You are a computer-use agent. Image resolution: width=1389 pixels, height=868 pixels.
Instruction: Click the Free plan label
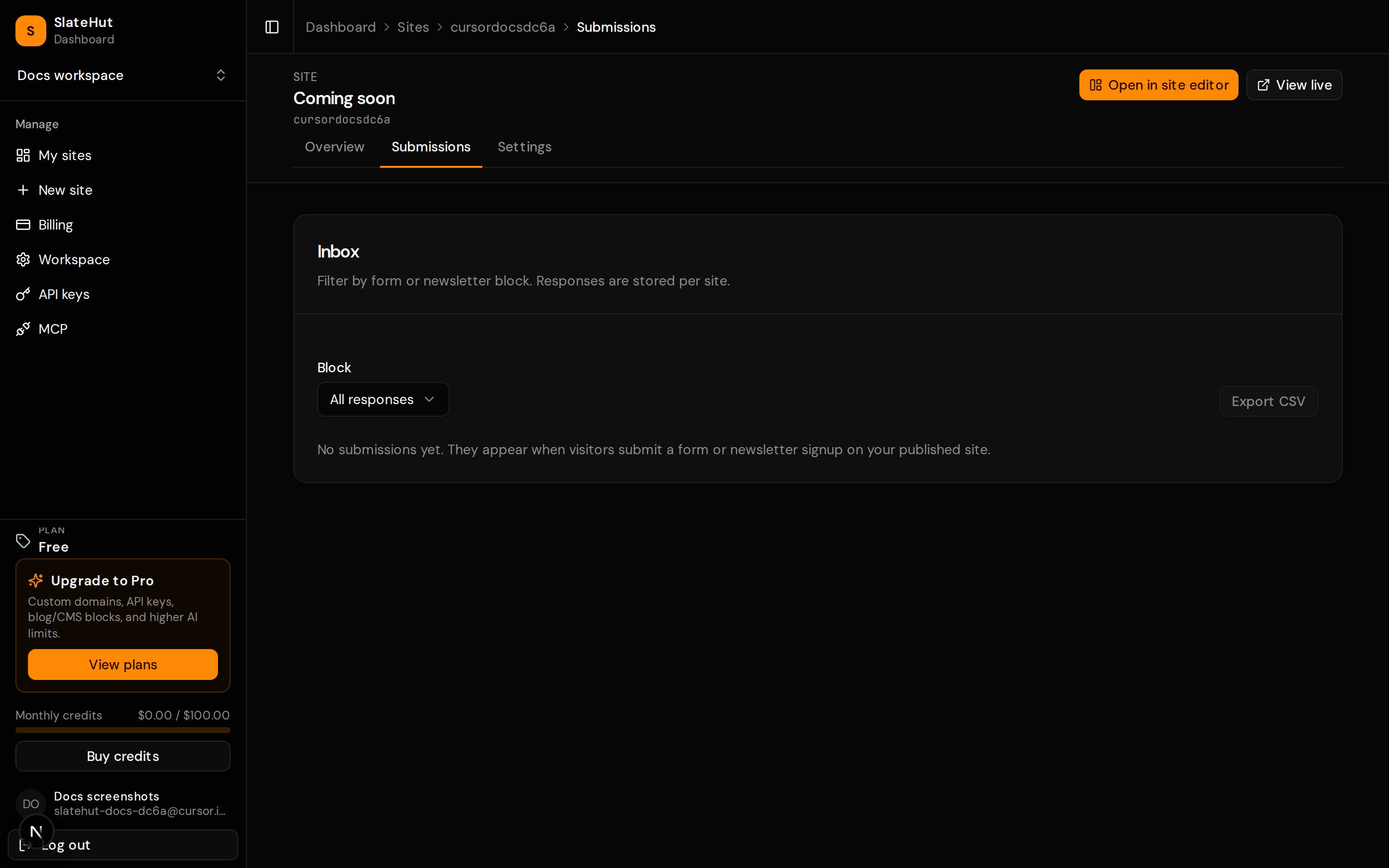pyautogui.click(x=54, y=547)
